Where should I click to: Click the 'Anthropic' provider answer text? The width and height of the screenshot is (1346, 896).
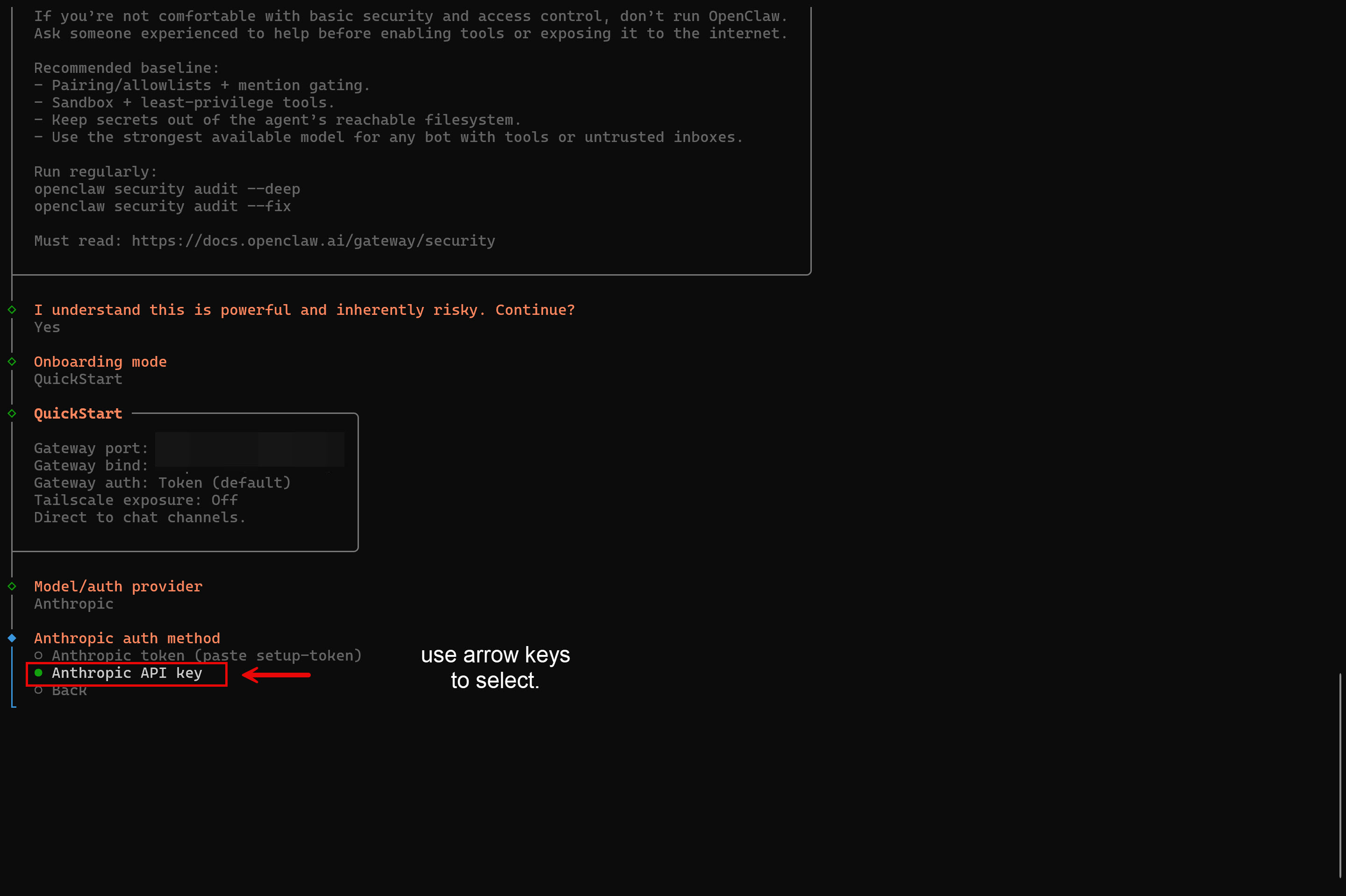click(74, 604)
